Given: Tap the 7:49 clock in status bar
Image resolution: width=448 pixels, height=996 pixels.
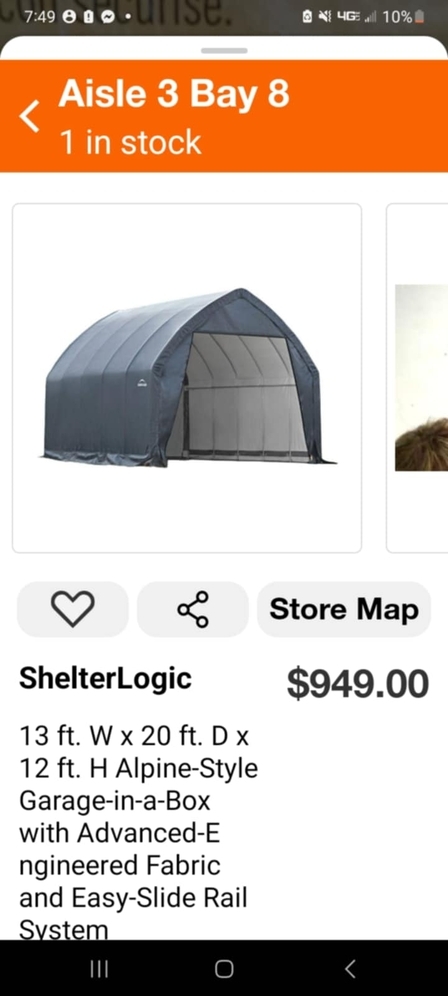Looking at the screenshot, I should click(41, 17).
